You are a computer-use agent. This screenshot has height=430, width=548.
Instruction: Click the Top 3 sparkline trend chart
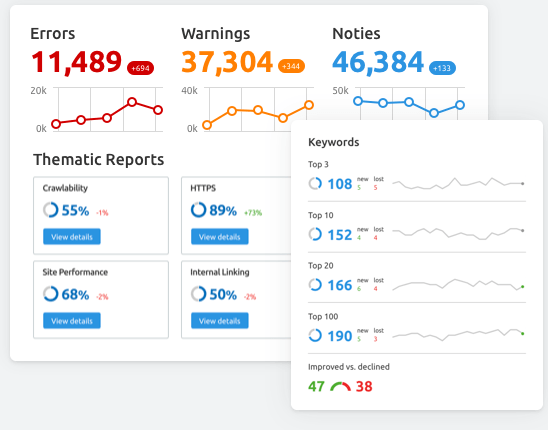pos(458,183)
